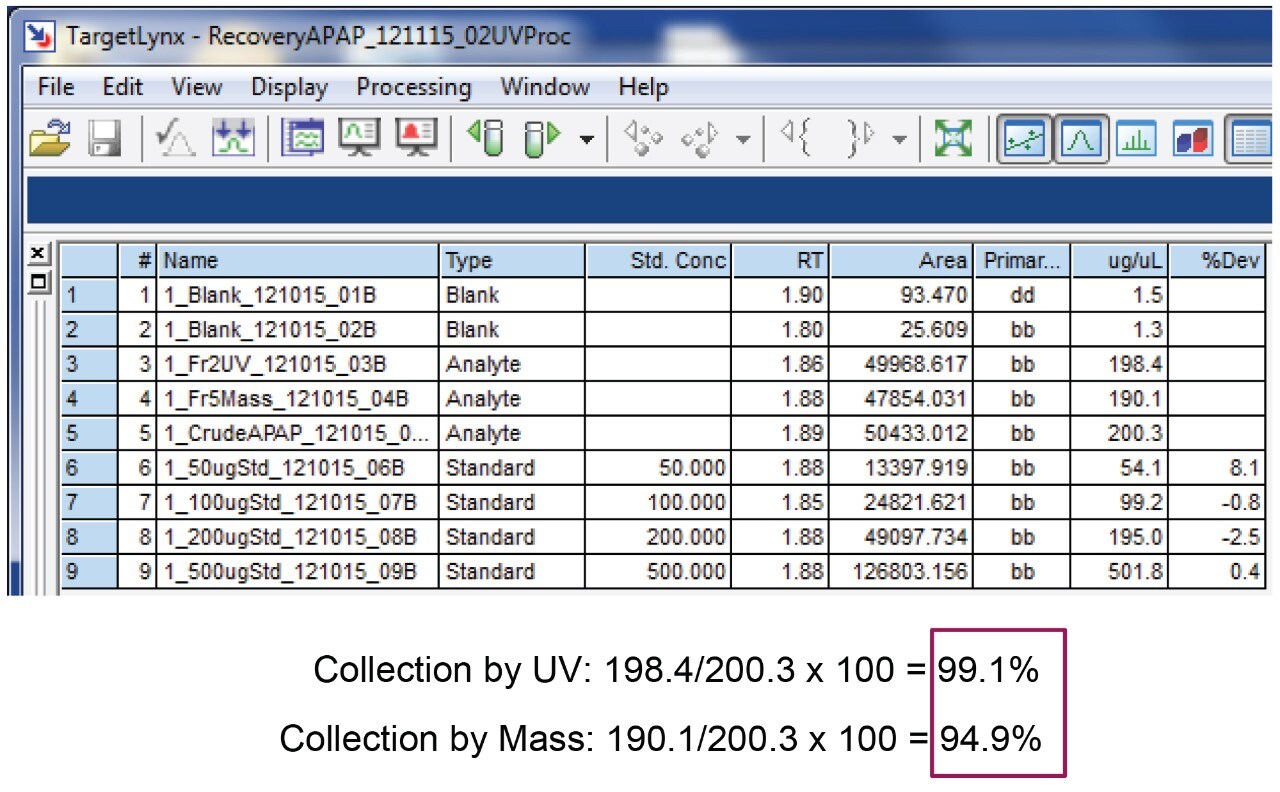Open the Processing menu
The height and width of the screenshot is (792, 1280).
413,88
